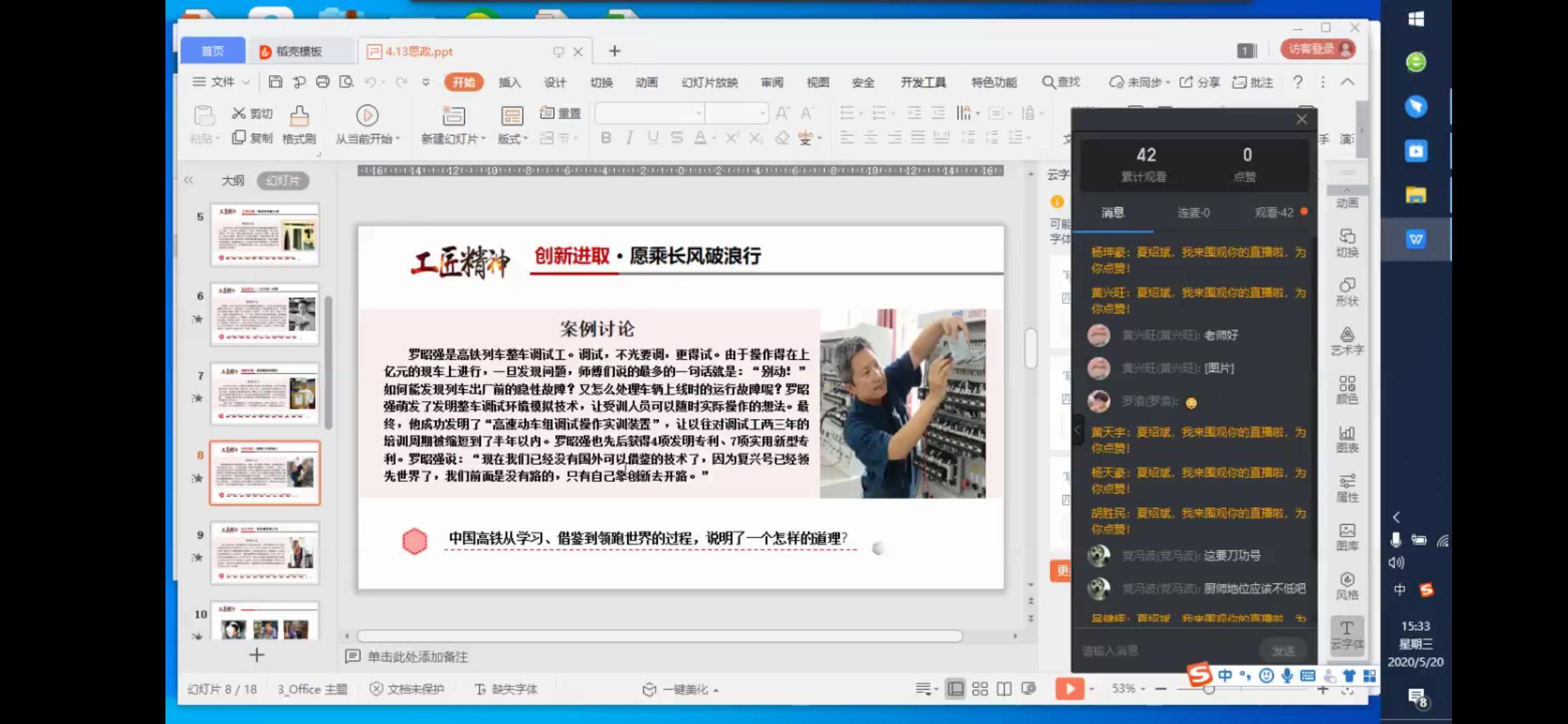Open the 图库 image library sidebar panel

coord(1347,537)
